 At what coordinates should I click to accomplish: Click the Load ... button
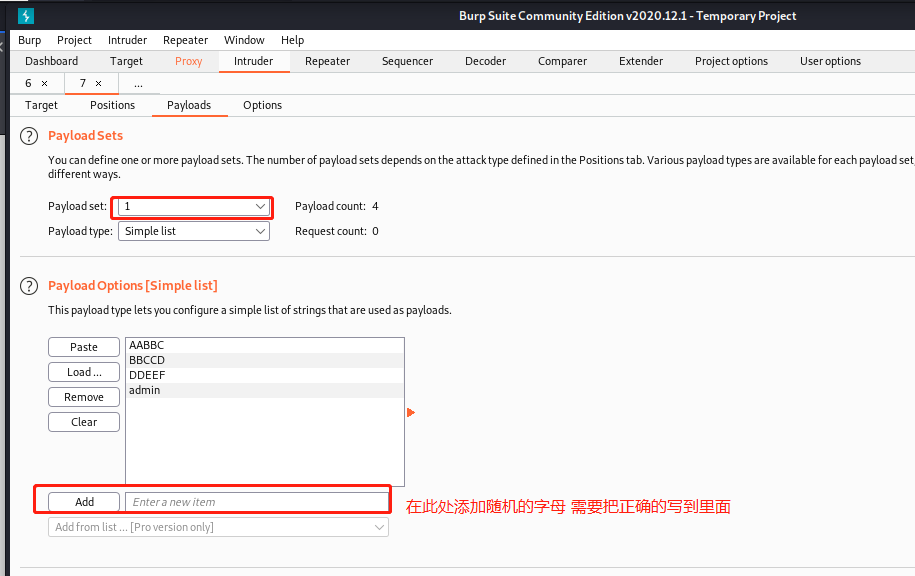click(84, 372)
